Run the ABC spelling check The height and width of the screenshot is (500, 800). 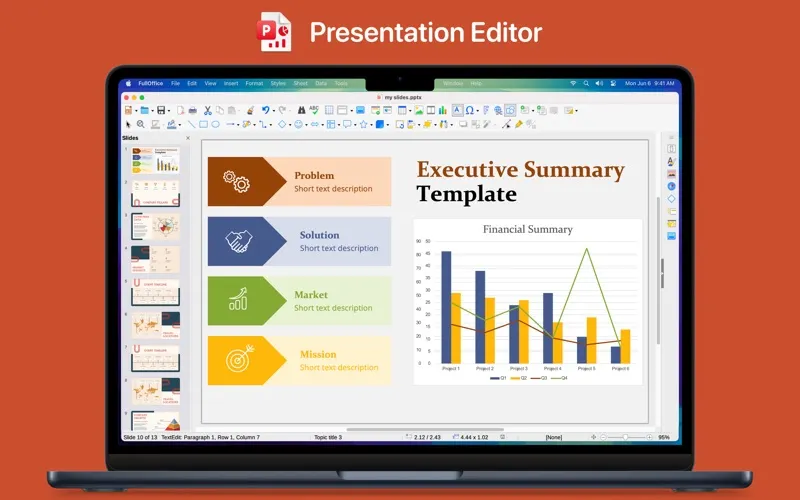(x=314, y=110)
